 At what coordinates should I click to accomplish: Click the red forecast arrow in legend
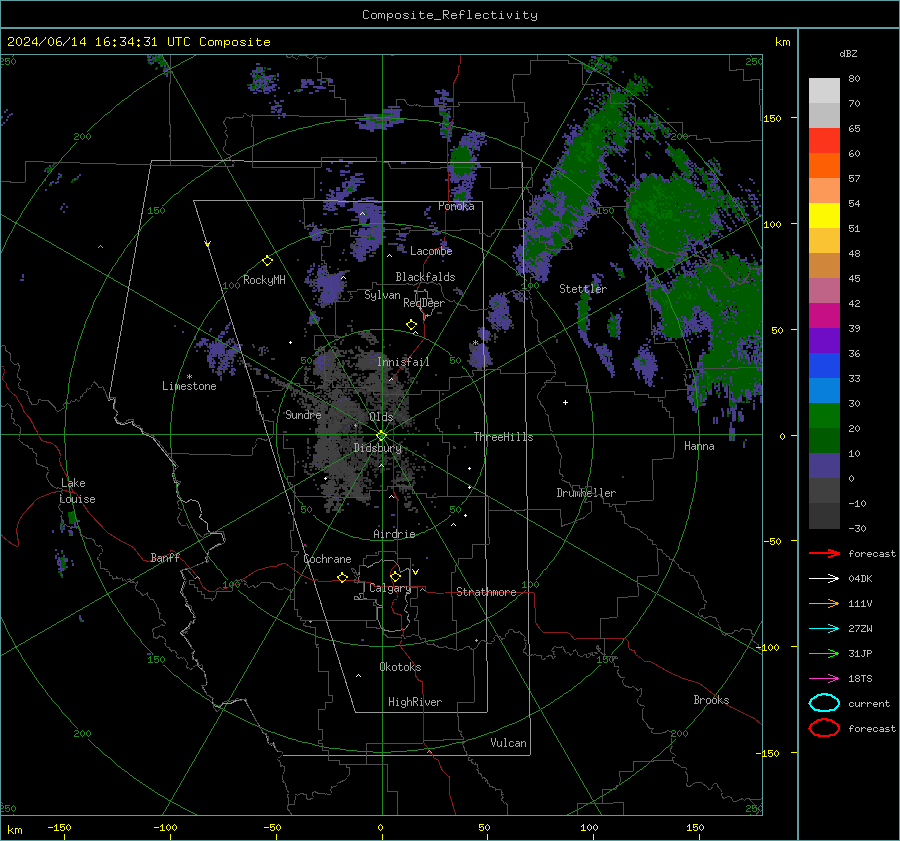point(824,553)
